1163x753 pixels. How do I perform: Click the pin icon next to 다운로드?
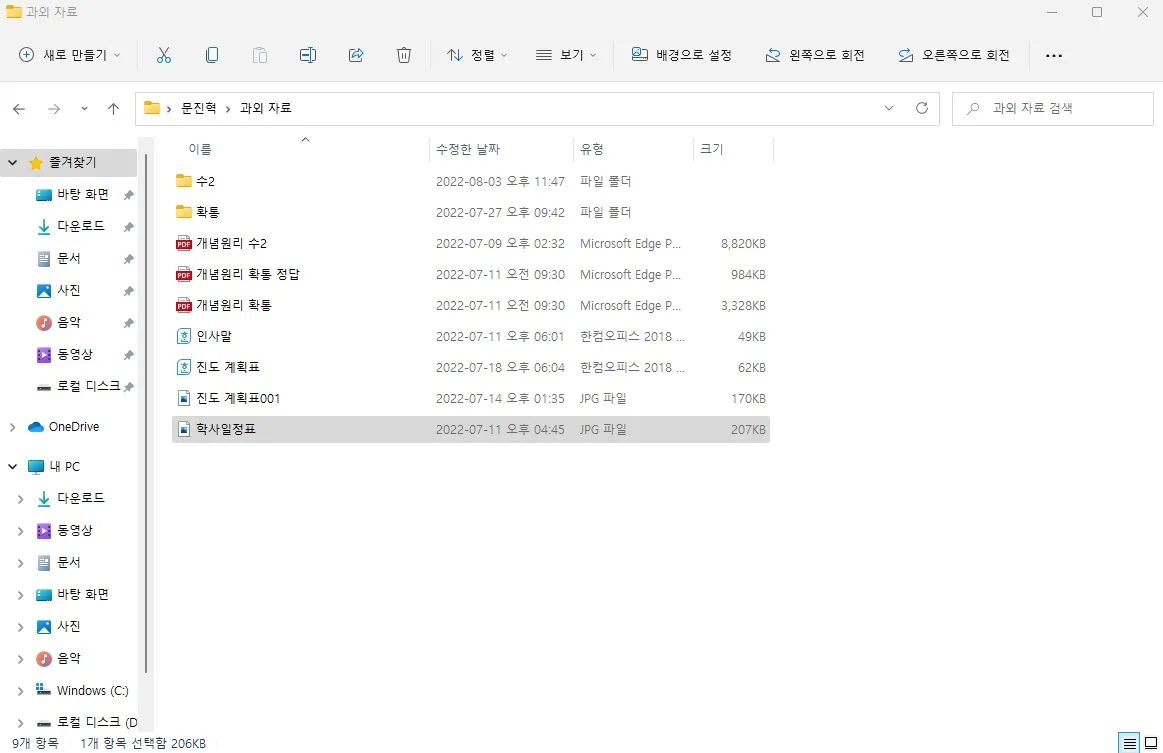[128, 226]
